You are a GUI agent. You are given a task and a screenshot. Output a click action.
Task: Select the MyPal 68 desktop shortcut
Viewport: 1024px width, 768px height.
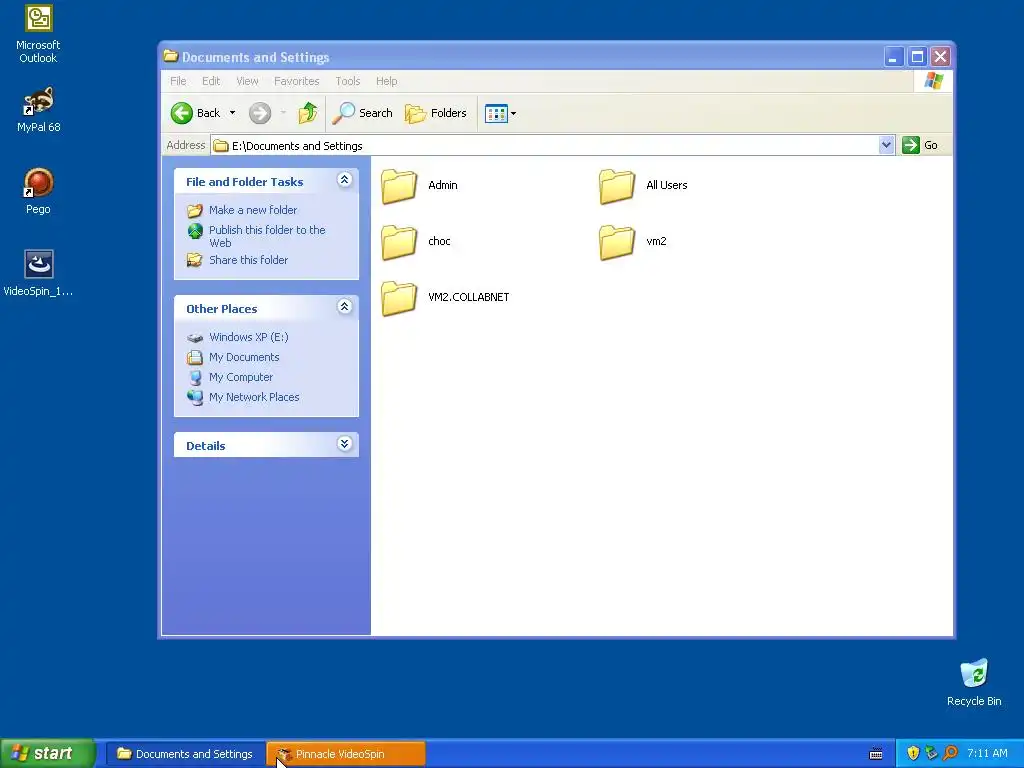click(x=39, y=110)
